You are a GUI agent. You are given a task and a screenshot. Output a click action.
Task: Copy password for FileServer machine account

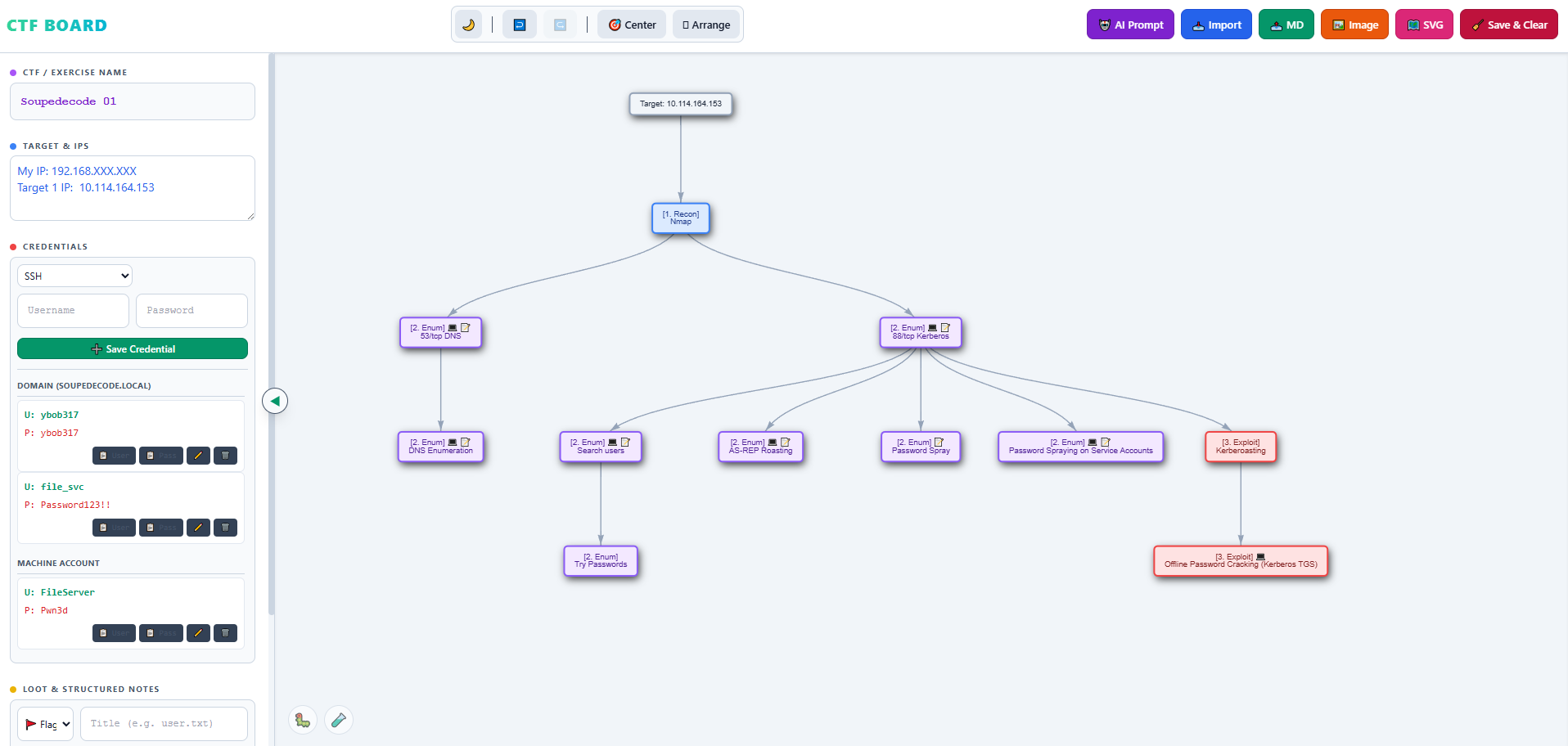161,633
